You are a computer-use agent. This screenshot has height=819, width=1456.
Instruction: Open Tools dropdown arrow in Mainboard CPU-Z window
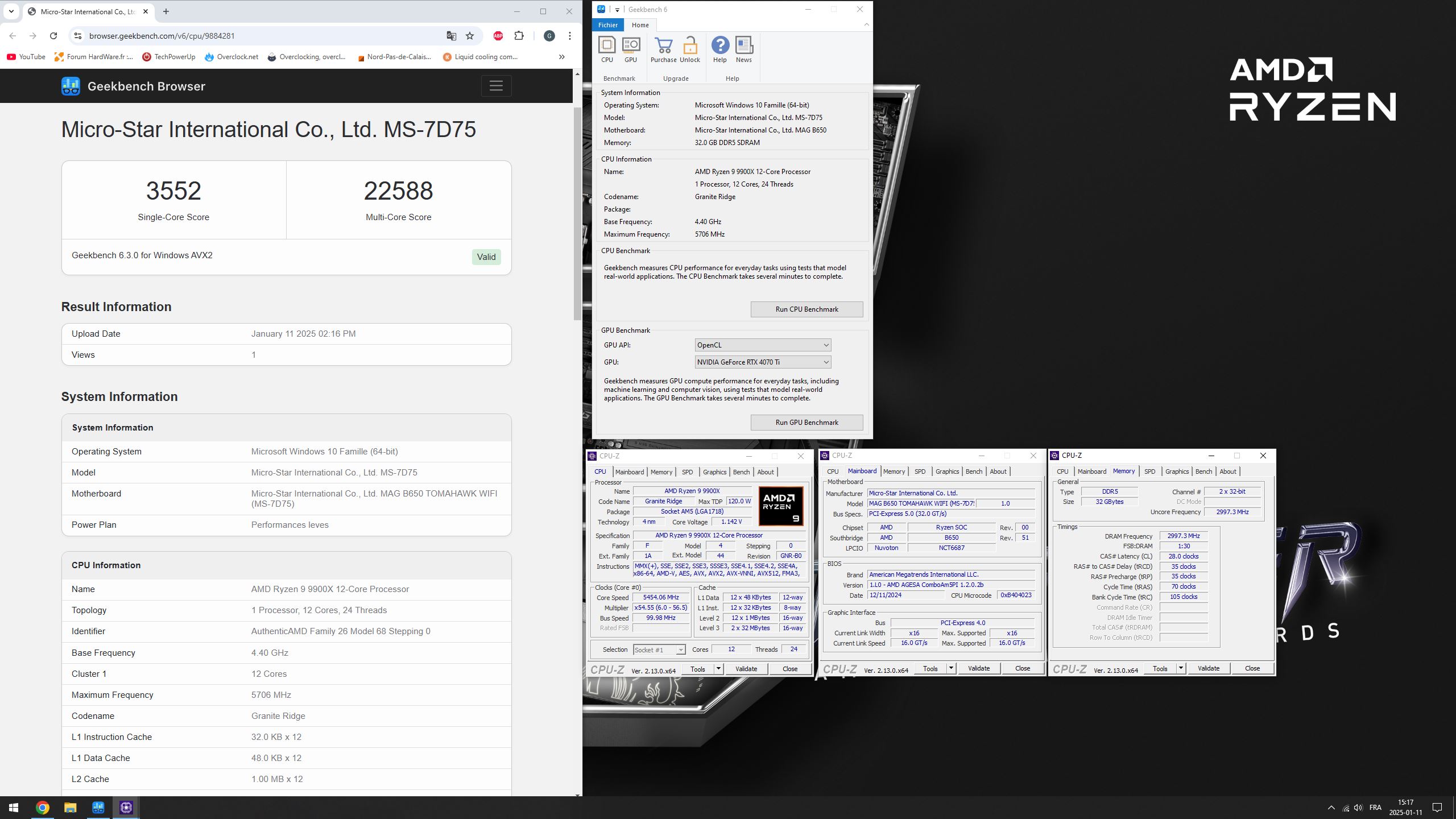951,668
